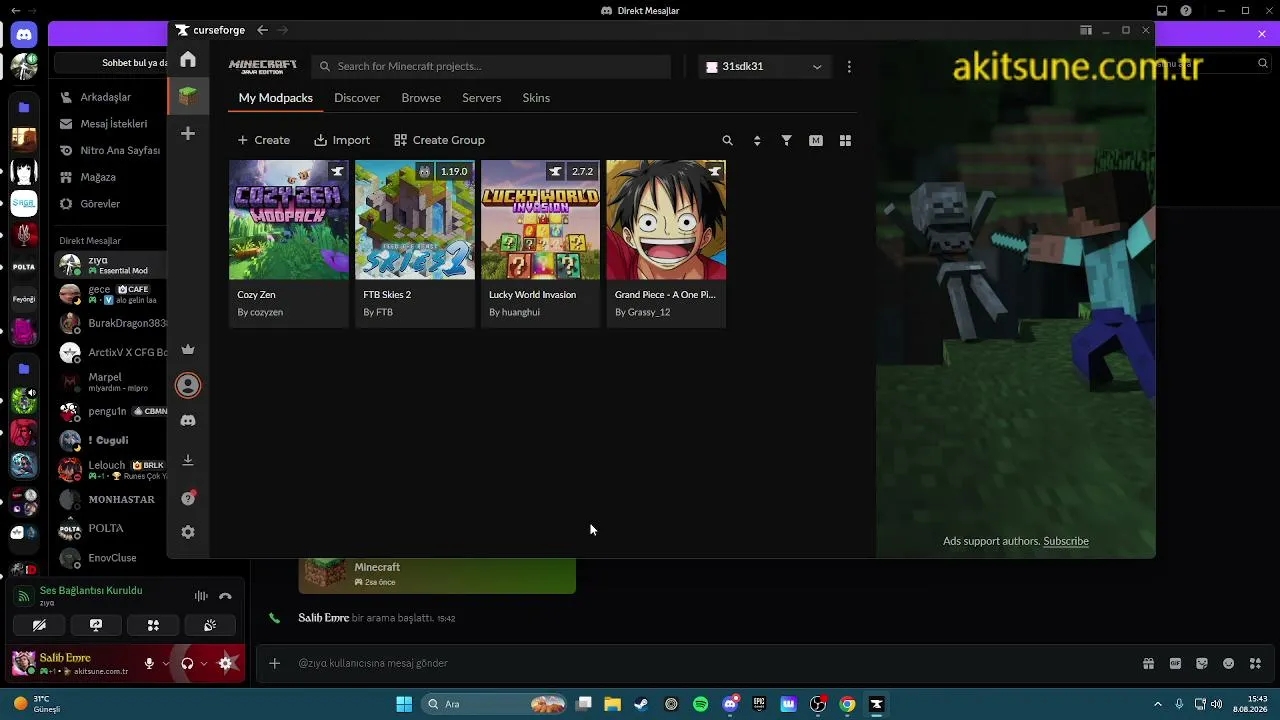Viewport: 1280px width, 720px height.
Task: Toggle Discord microphone mute
Action: click(149, 663)
